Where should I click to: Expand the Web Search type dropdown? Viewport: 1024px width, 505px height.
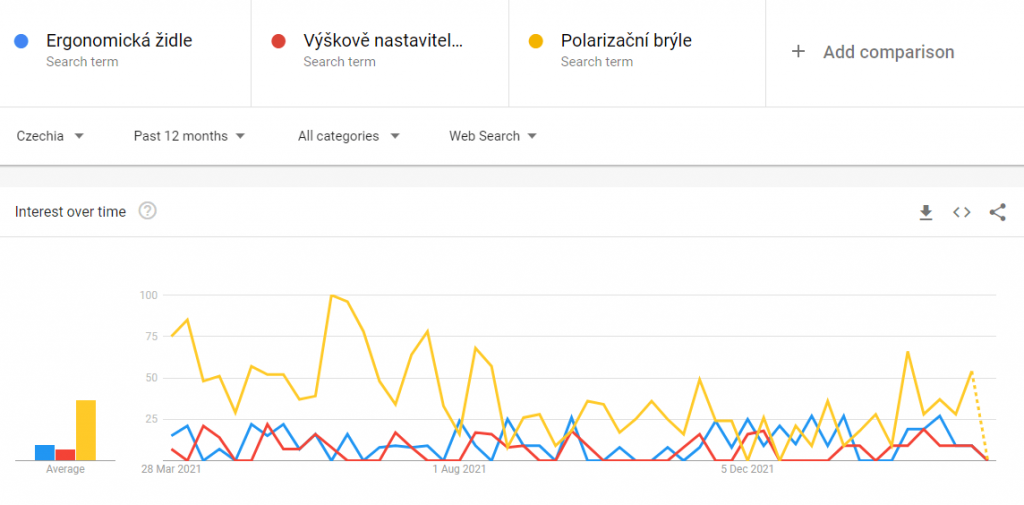(x=493, y=136)
